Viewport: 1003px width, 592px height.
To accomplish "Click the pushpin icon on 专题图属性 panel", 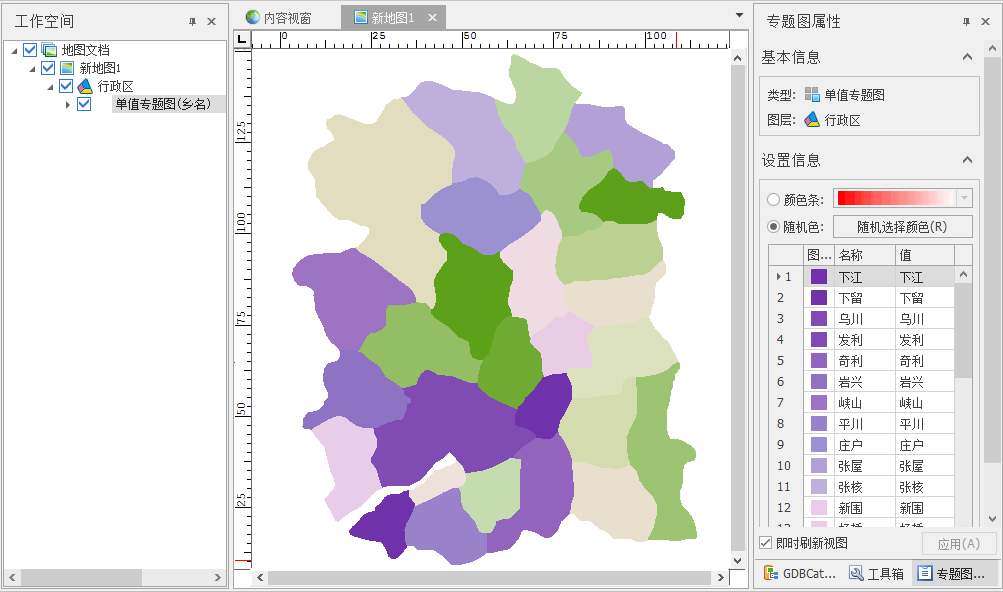I will point(967,21).
